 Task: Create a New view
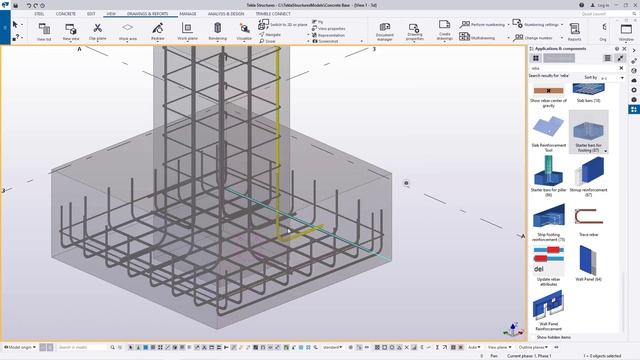[71, 32]
